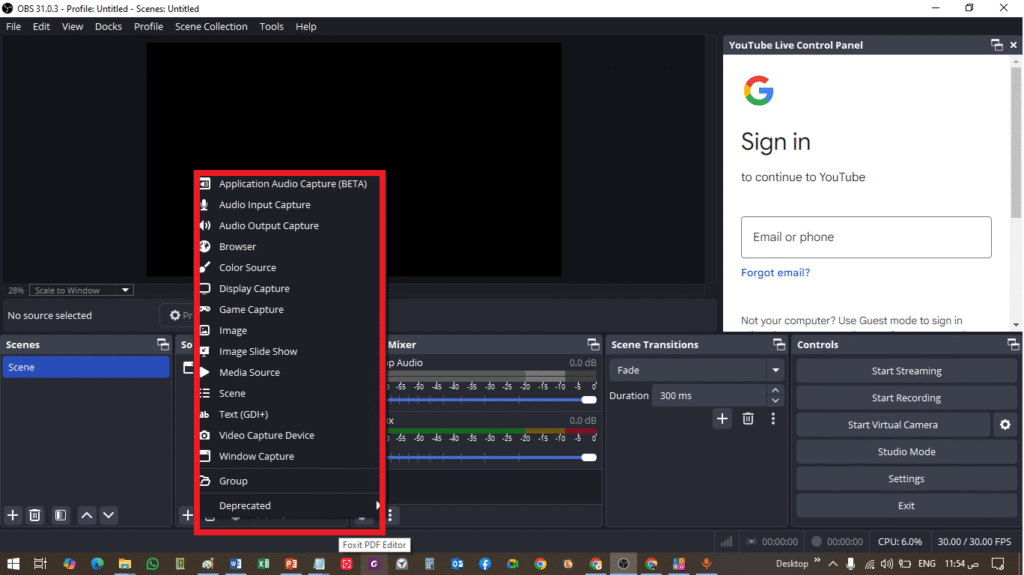Click the Exit button

pyautogui.click(x=906, y=506)
